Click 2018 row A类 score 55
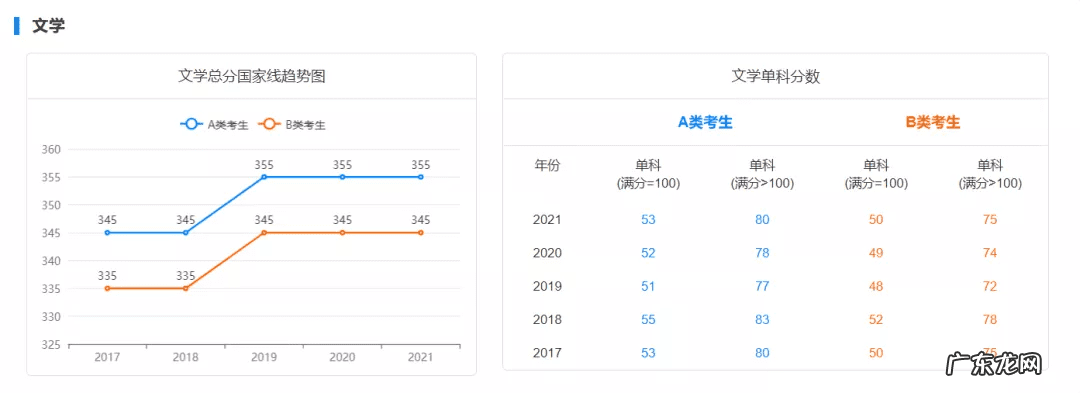This screenshot has height=393, width=1080. coord(648,320)
